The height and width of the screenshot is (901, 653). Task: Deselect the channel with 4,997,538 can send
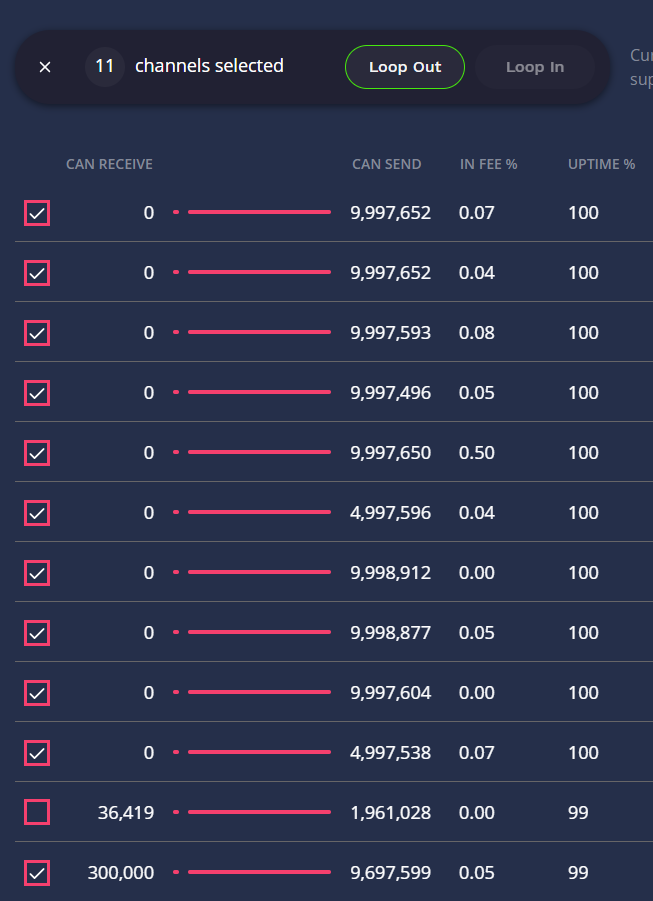37,752
